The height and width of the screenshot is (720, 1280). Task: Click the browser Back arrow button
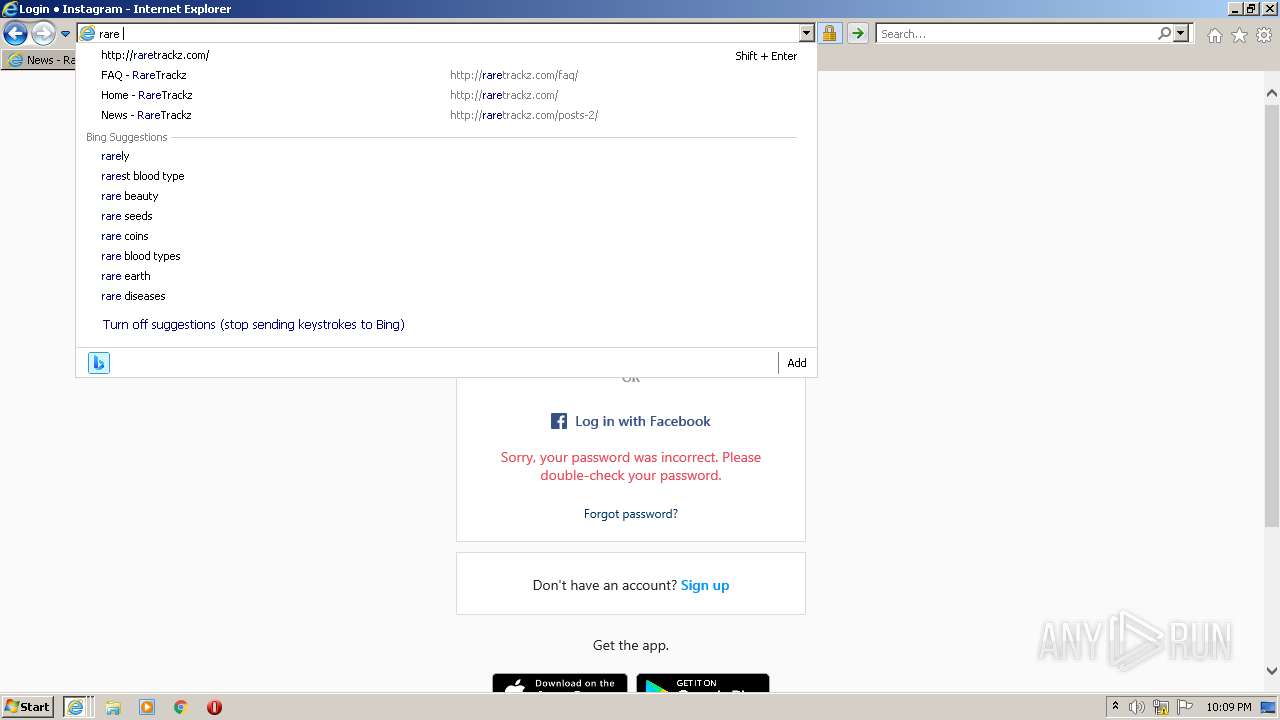click(15, 34)
